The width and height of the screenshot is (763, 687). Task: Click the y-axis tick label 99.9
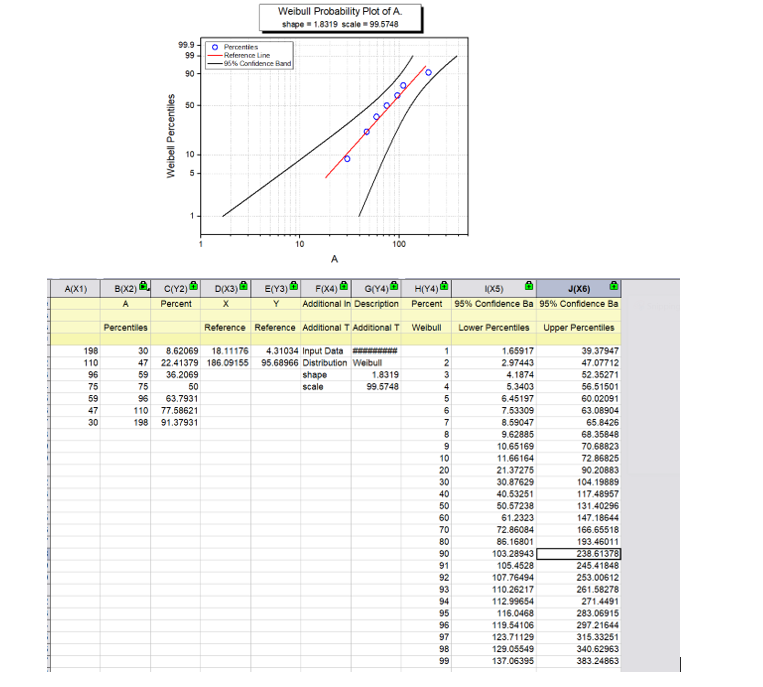(x=186, y=45)
